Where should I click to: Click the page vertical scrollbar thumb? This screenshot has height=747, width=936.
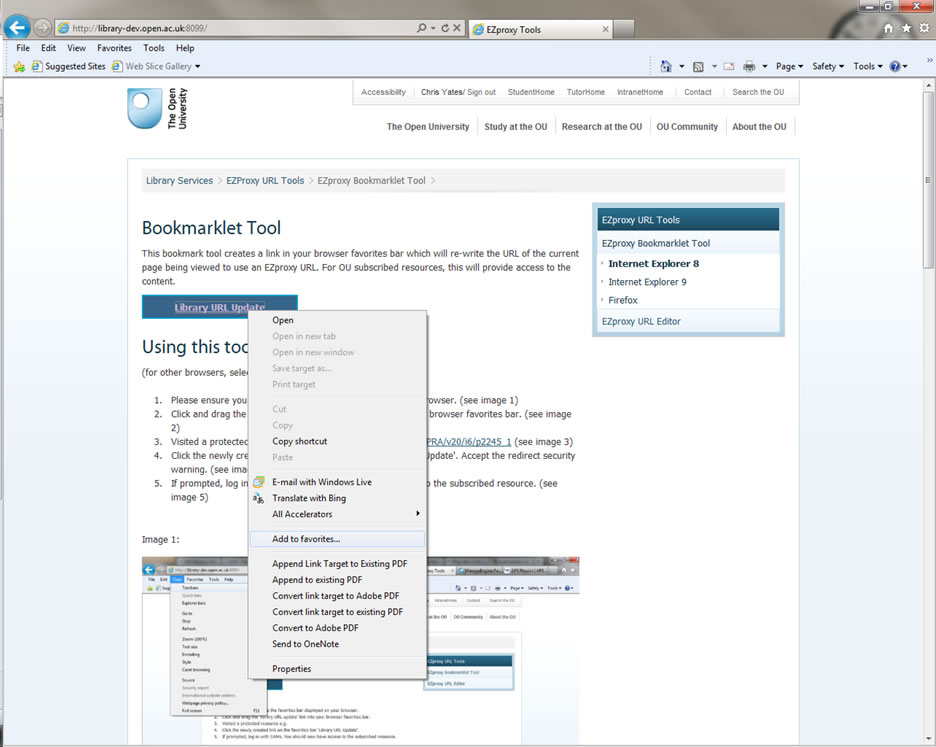coord(928,179)
